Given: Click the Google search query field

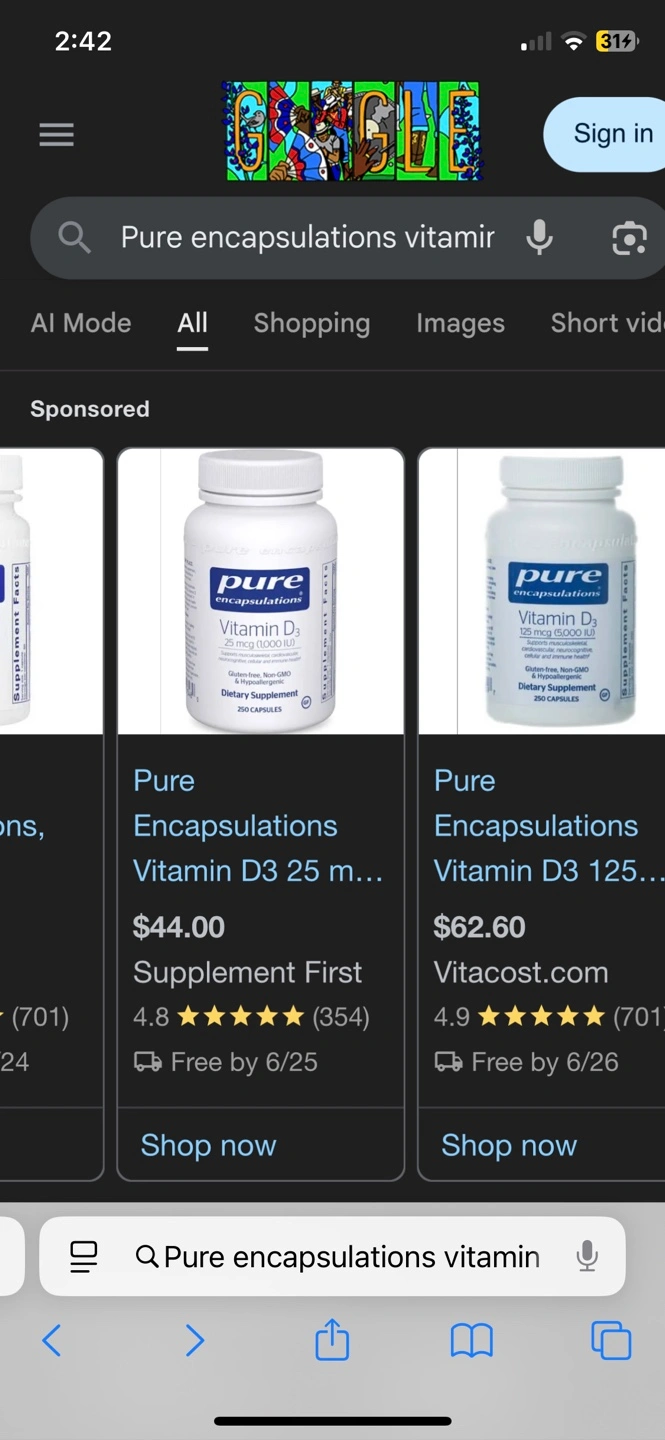Looking at the screenshot, I should tap(307, 238).
